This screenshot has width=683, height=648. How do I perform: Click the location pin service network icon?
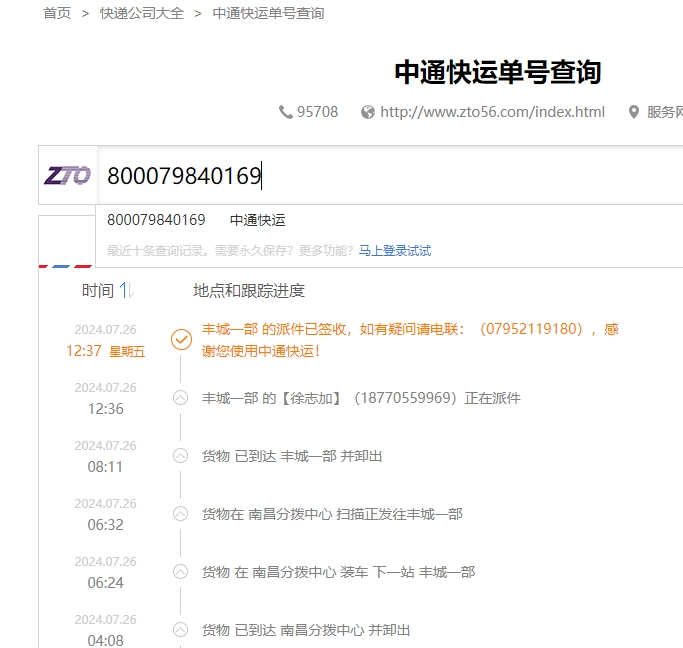point(634,112)
